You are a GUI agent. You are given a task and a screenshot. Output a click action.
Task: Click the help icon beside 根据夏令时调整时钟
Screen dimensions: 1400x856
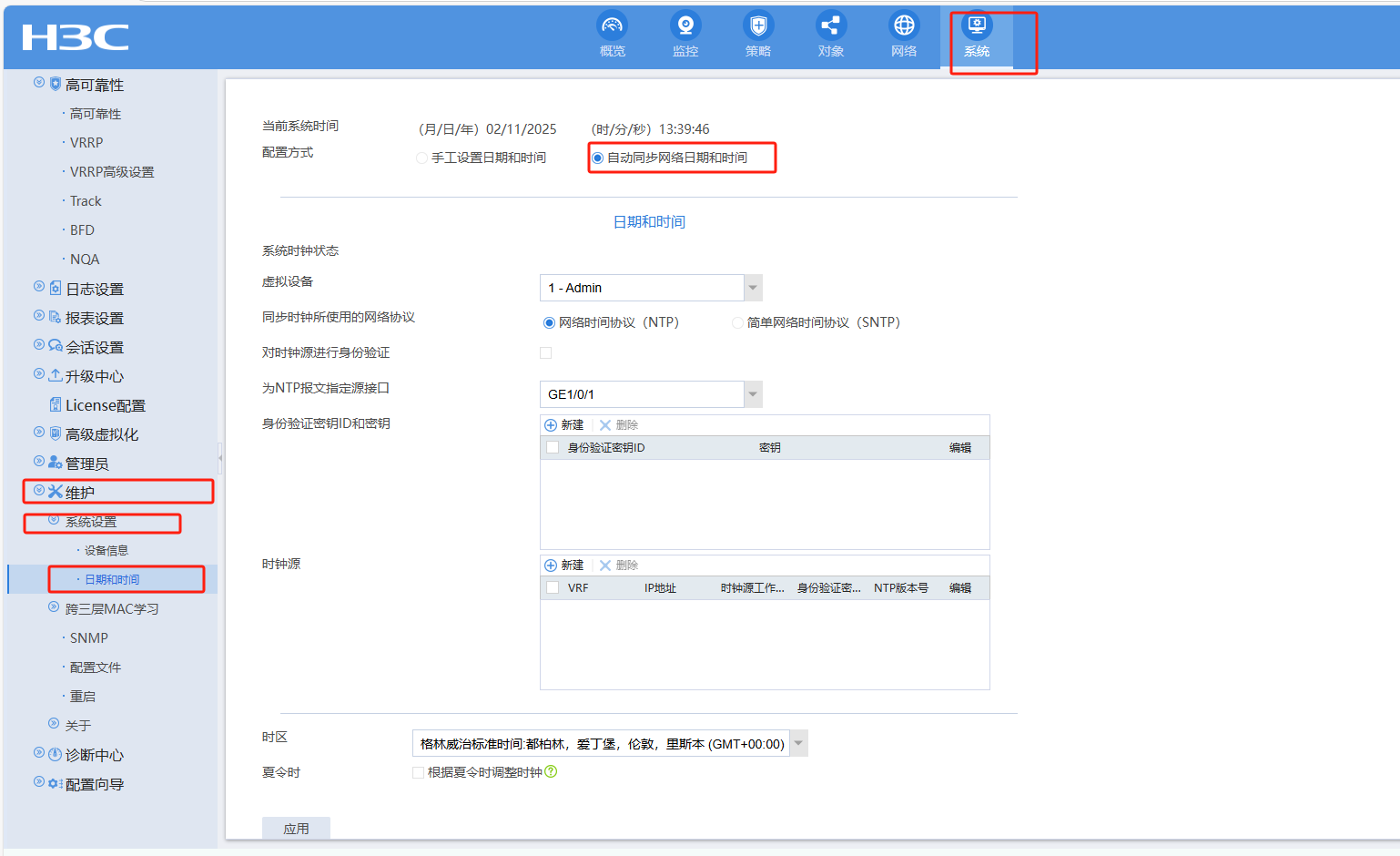(551, 772)
